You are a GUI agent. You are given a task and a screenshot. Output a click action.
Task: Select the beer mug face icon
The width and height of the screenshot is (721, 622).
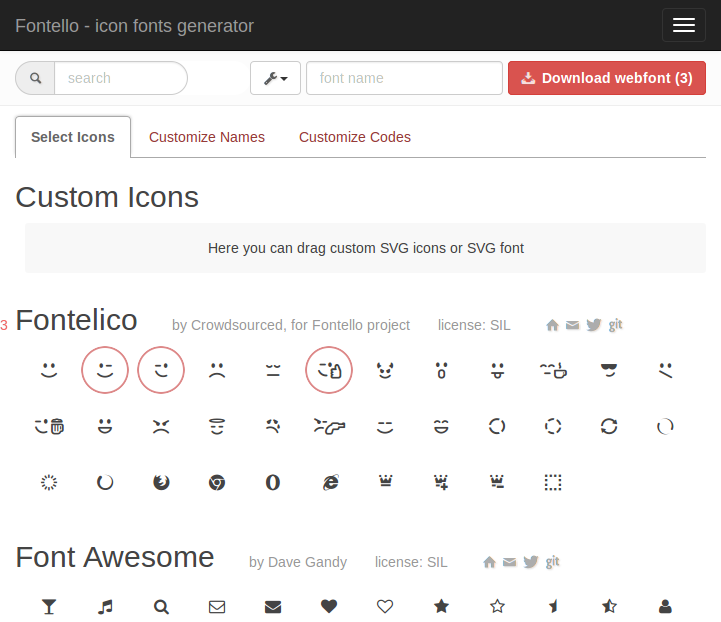(49, 426)
